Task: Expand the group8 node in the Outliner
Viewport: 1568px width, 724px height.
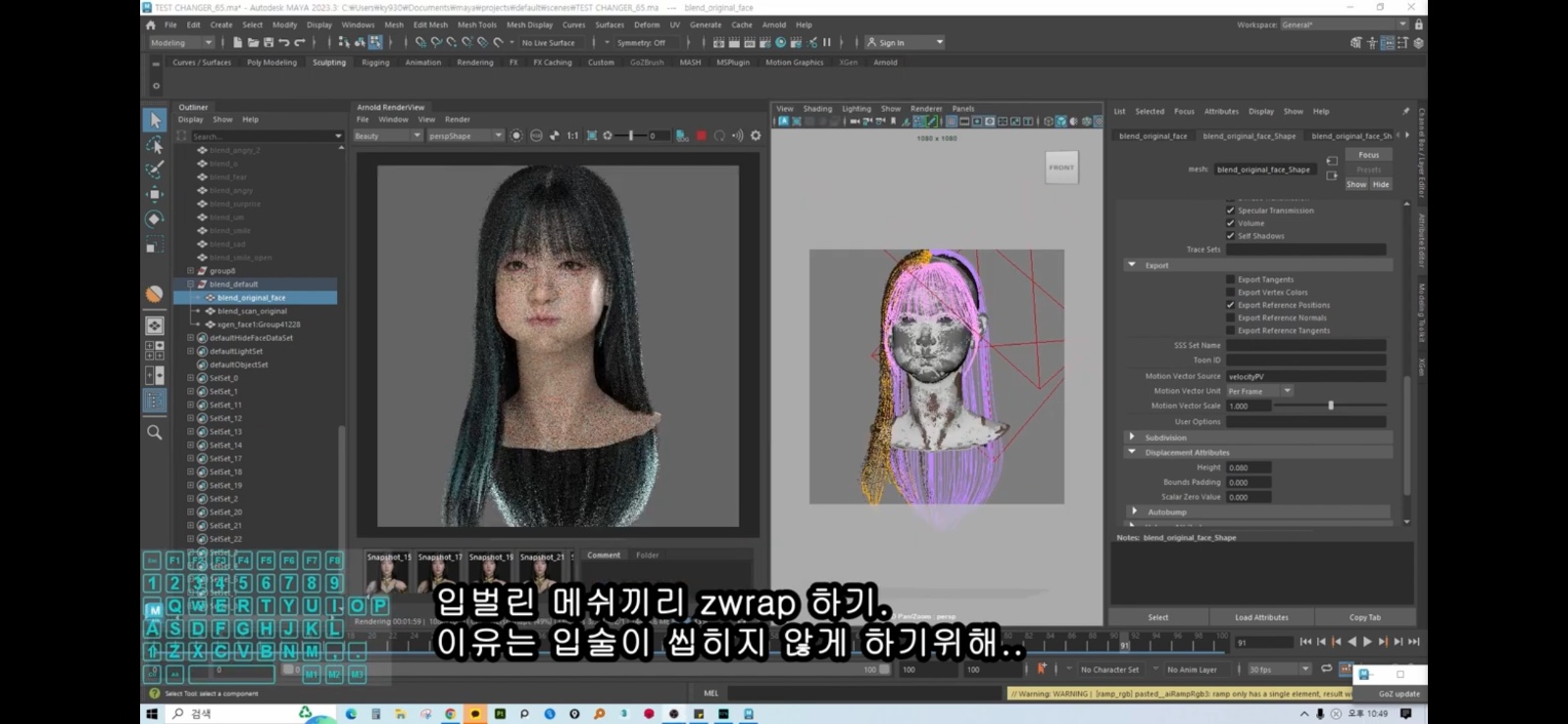Action: tap(191, 270)
